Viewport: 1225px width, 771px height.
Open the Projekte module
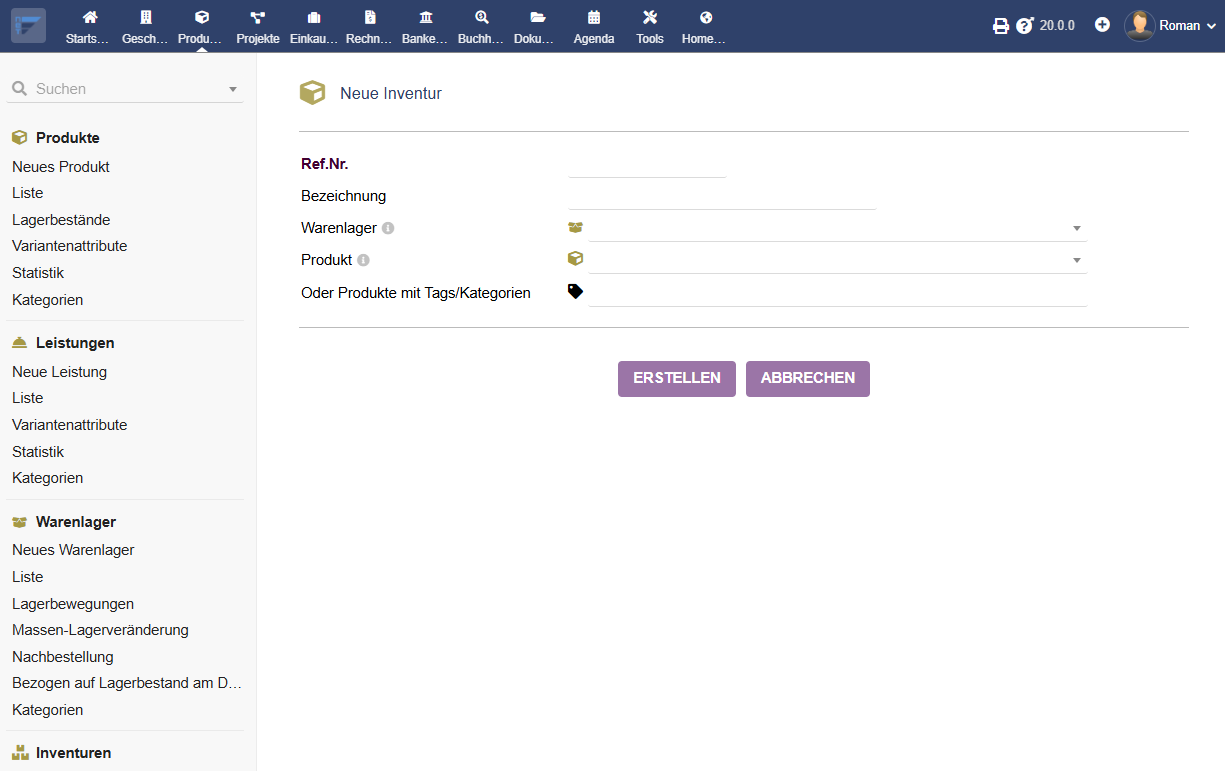tap(258, 26)
